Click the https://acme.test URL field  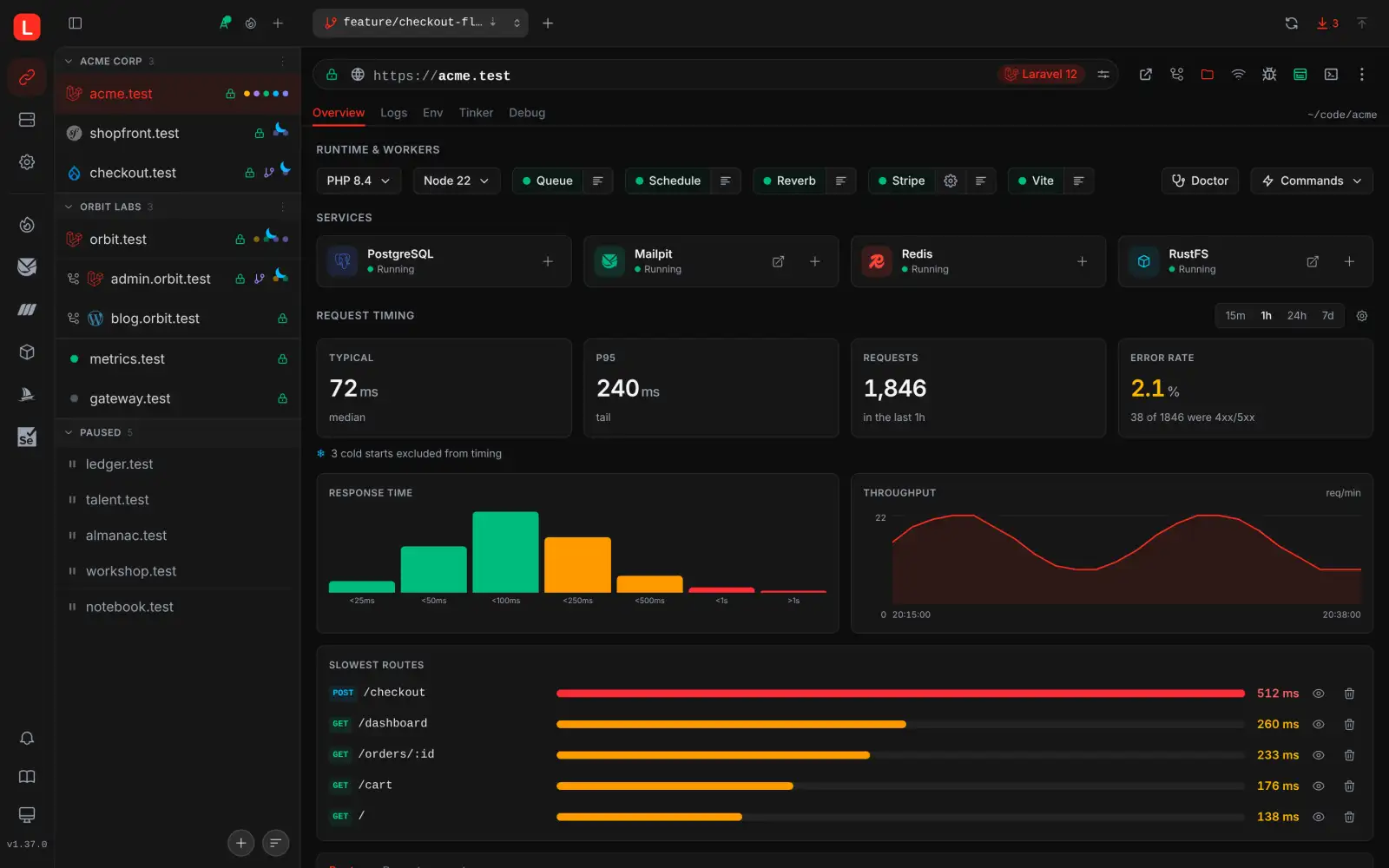pyautogui.click(x=715, y=75)
